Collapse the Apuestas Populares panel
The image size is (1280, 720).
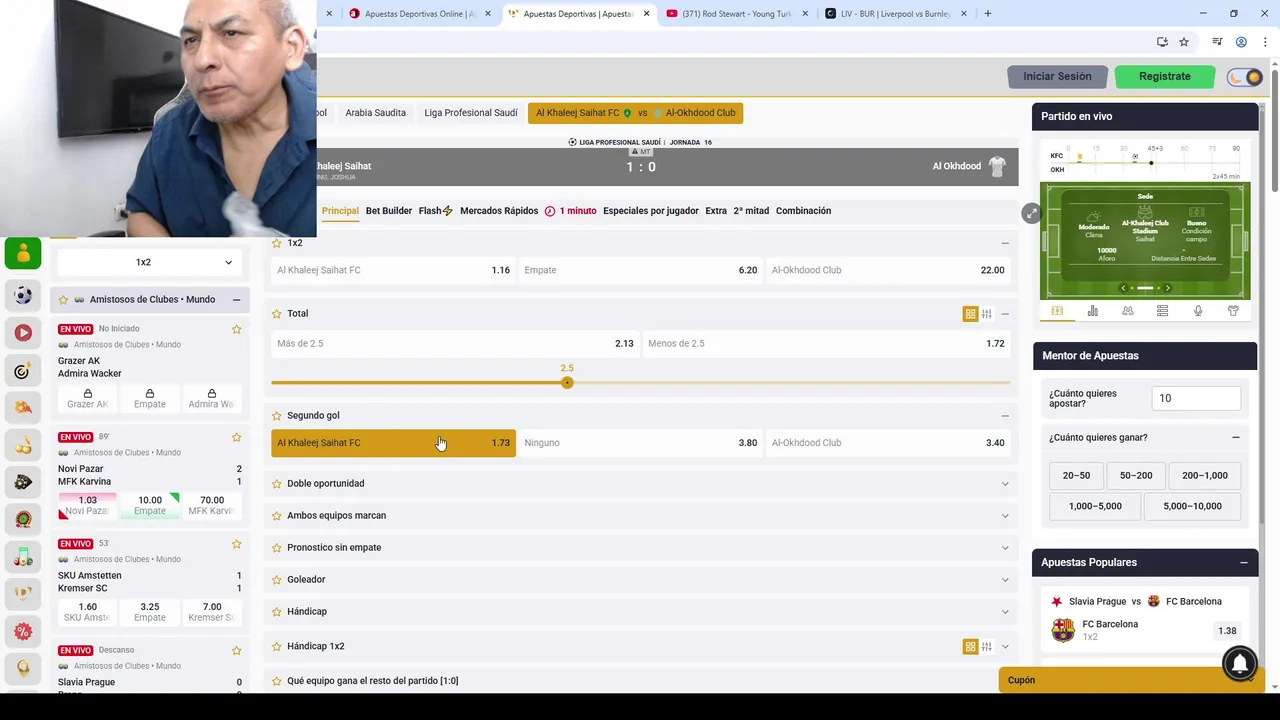pos(1244,562)
